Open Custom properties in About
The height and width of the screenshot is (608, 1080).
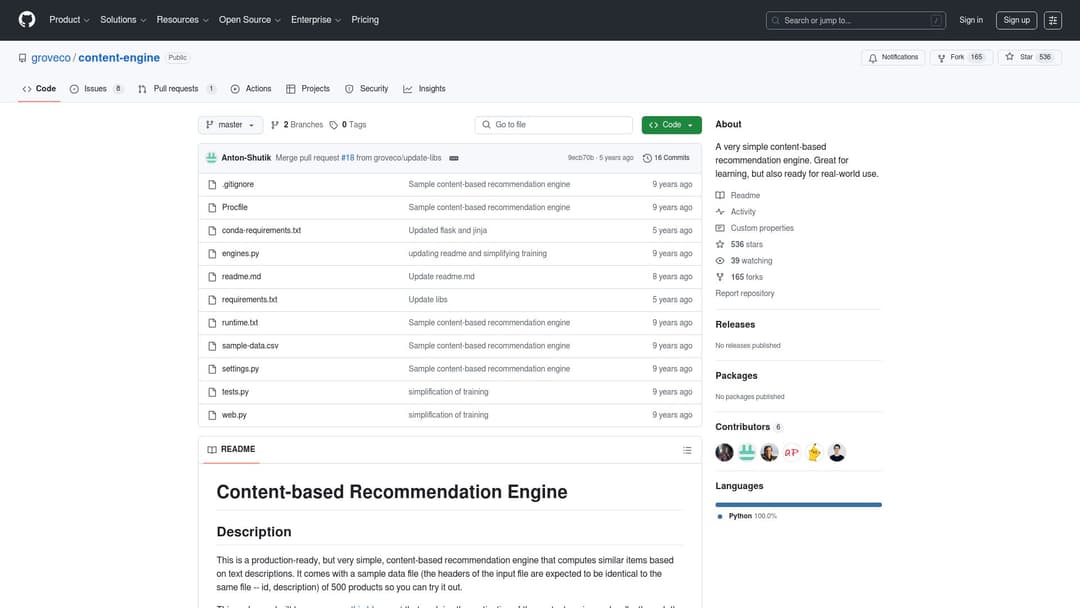click(754, 228)
